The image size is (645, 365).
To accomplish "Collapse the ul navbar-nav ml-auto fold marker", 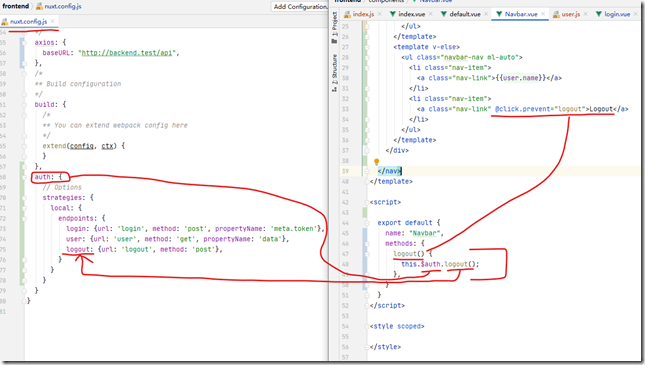I will click(x=367, y=57).
